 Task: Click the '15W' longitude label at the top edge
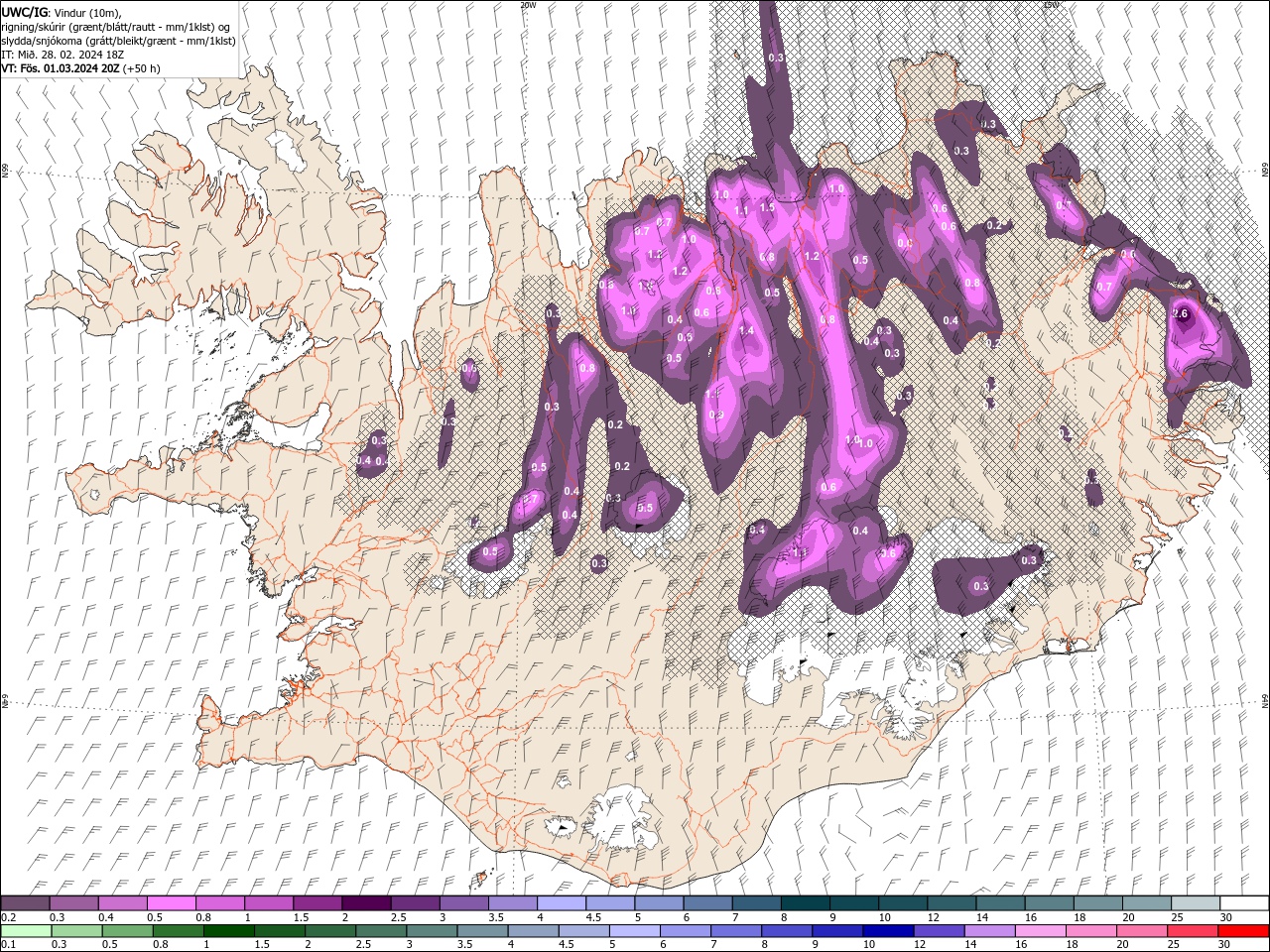[1051, 5]
